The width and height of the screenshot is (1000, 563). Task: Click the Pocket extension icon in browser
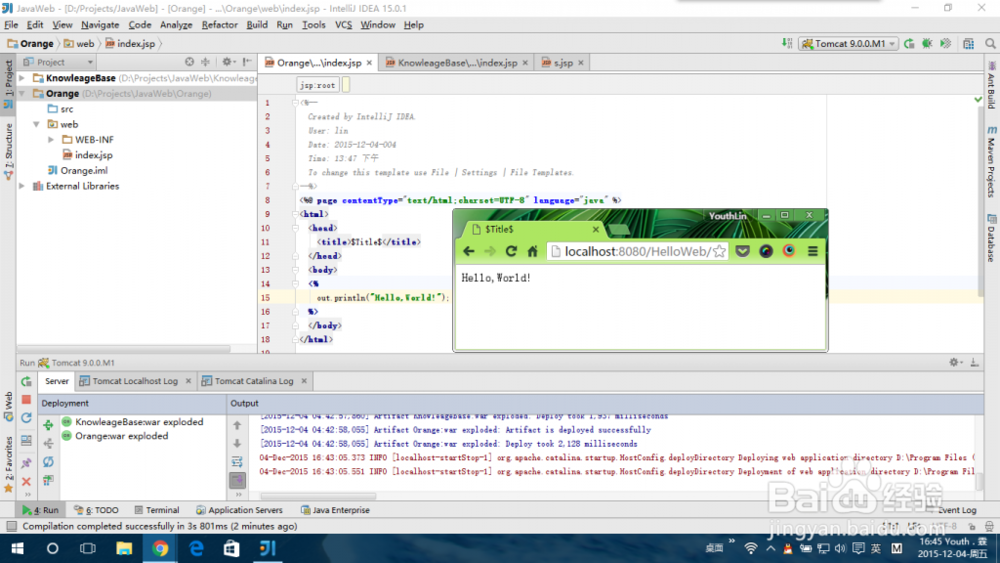[742, 251]
